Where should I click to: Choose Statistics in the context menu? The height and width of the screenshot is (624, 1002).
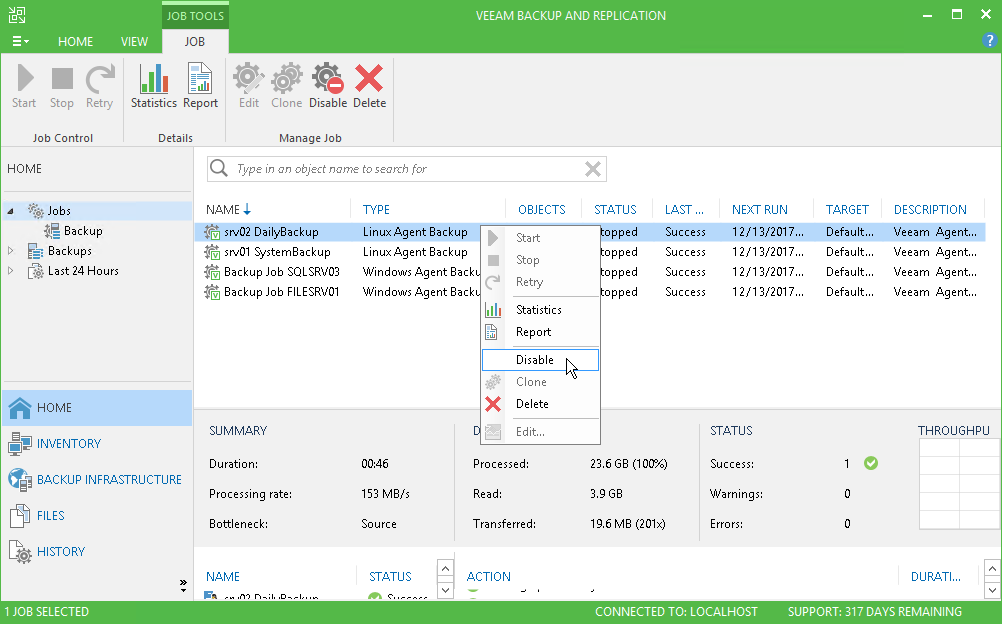[x=540, y=309]
